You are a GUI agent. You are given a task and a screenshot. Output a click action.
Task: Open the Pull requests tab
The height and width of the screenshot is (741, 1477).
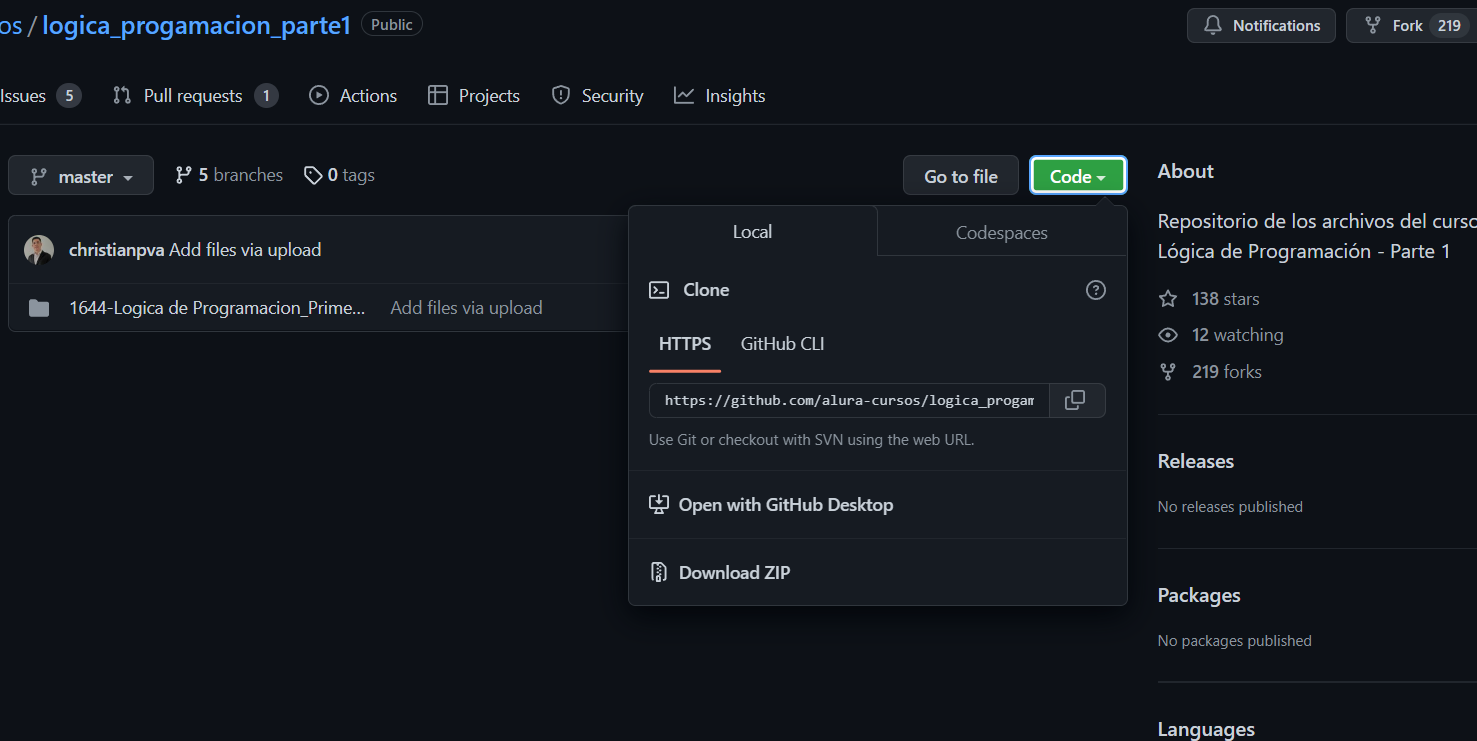click(x=195, y=96)
